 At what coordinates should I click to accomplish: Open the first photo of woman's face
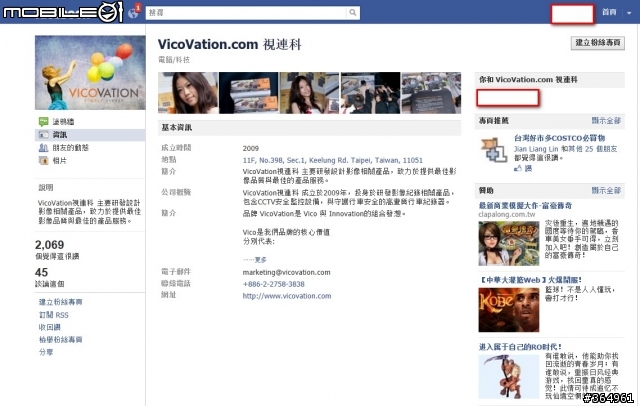point(188,93)
